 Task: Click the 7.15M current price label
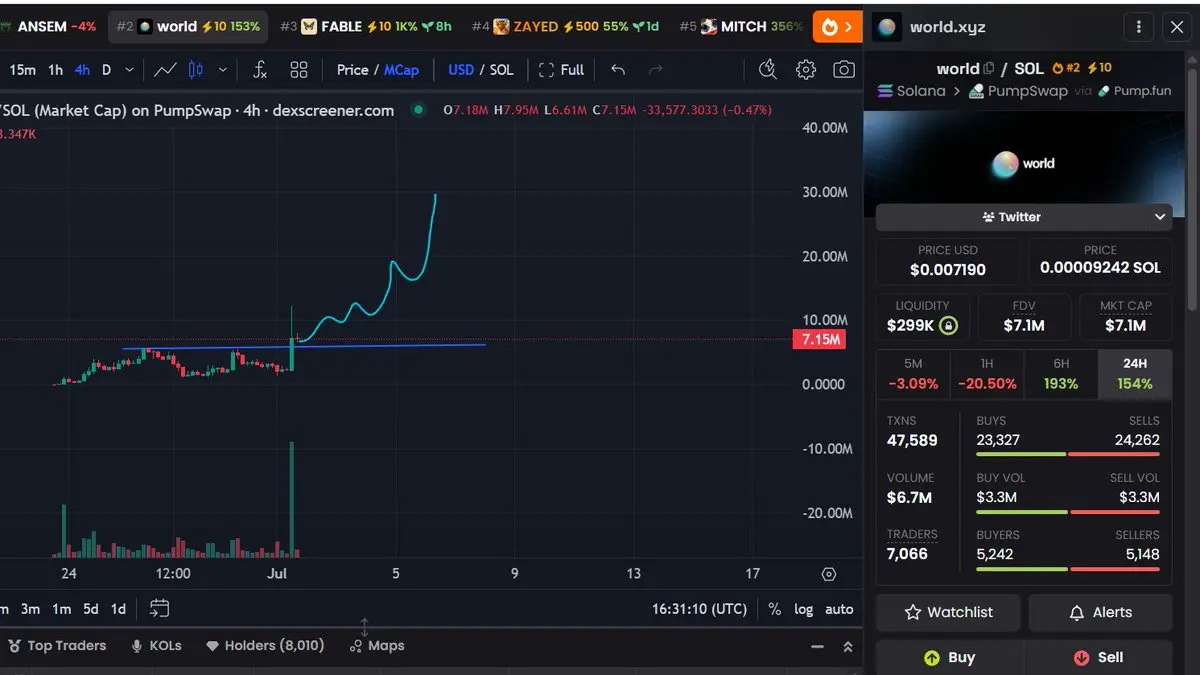click(x=819, y=340)
